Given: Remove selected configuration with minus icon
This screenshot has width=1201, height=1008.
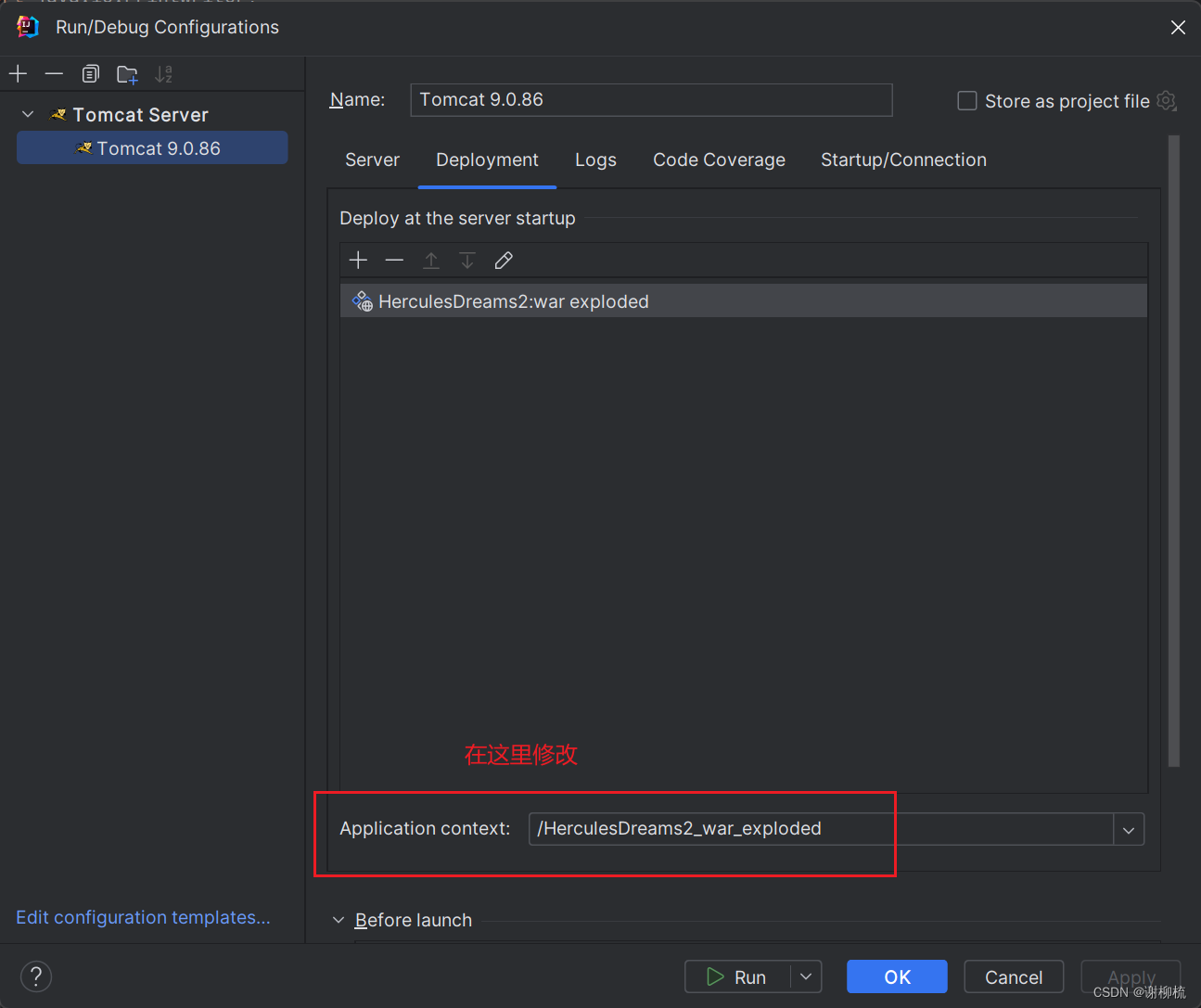Looking at the screenshot, I should (x=54, y=73).
